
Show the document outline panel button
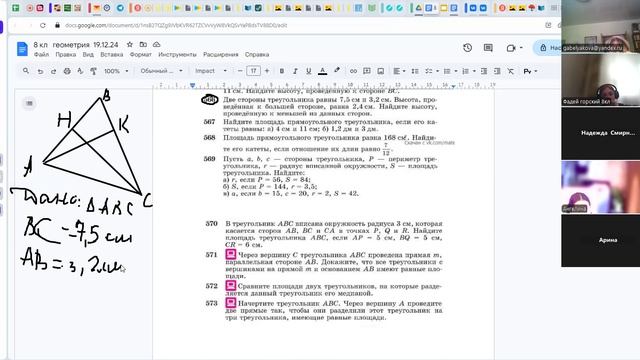tap(29, 103)
